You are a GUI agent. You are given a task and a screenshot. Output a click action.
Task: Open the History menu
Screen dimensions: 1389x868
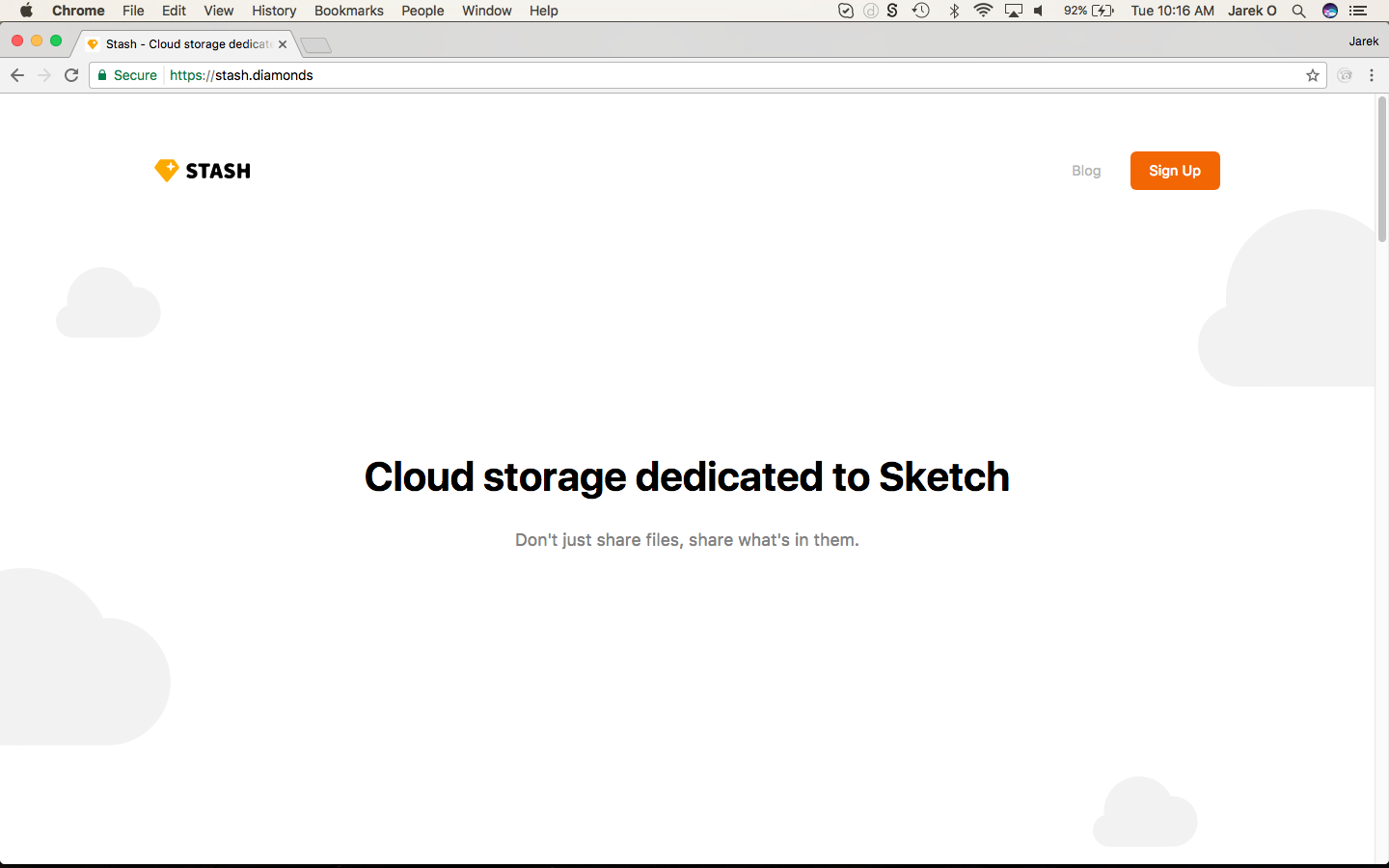[x=274, y=11]
